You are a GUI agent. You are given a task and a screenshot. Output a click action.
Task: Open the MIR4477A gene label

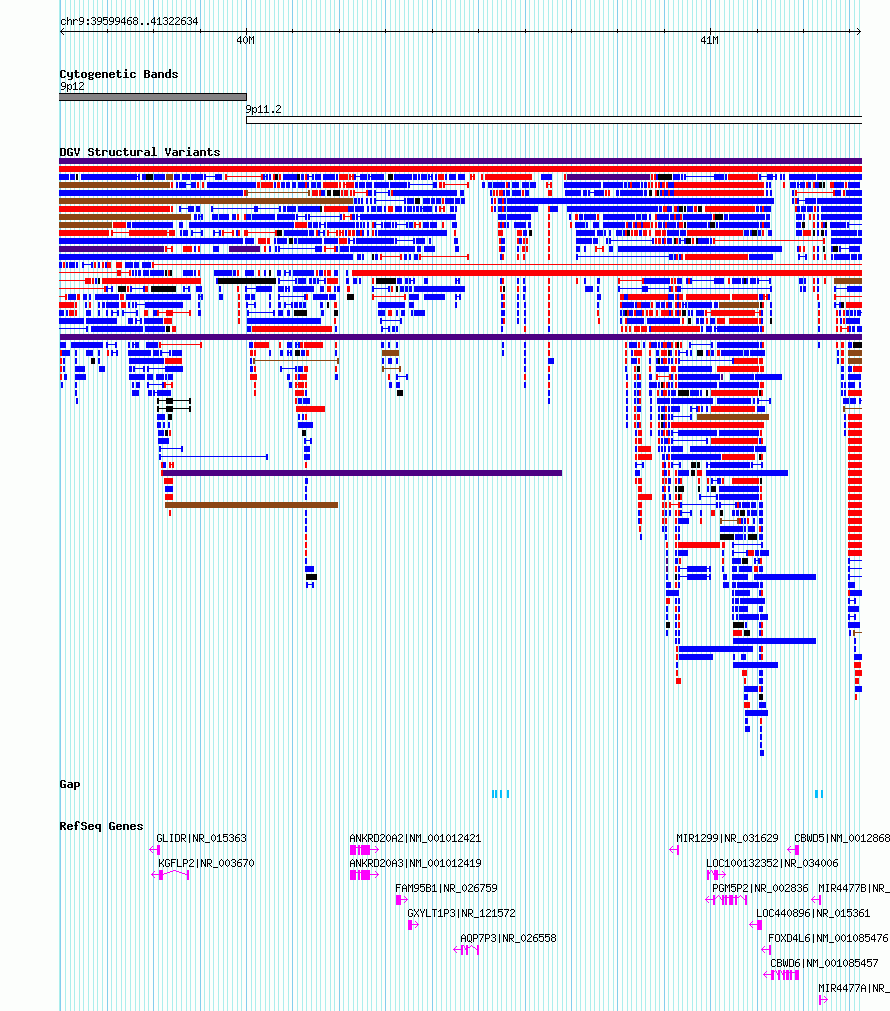tap(854, 988)
